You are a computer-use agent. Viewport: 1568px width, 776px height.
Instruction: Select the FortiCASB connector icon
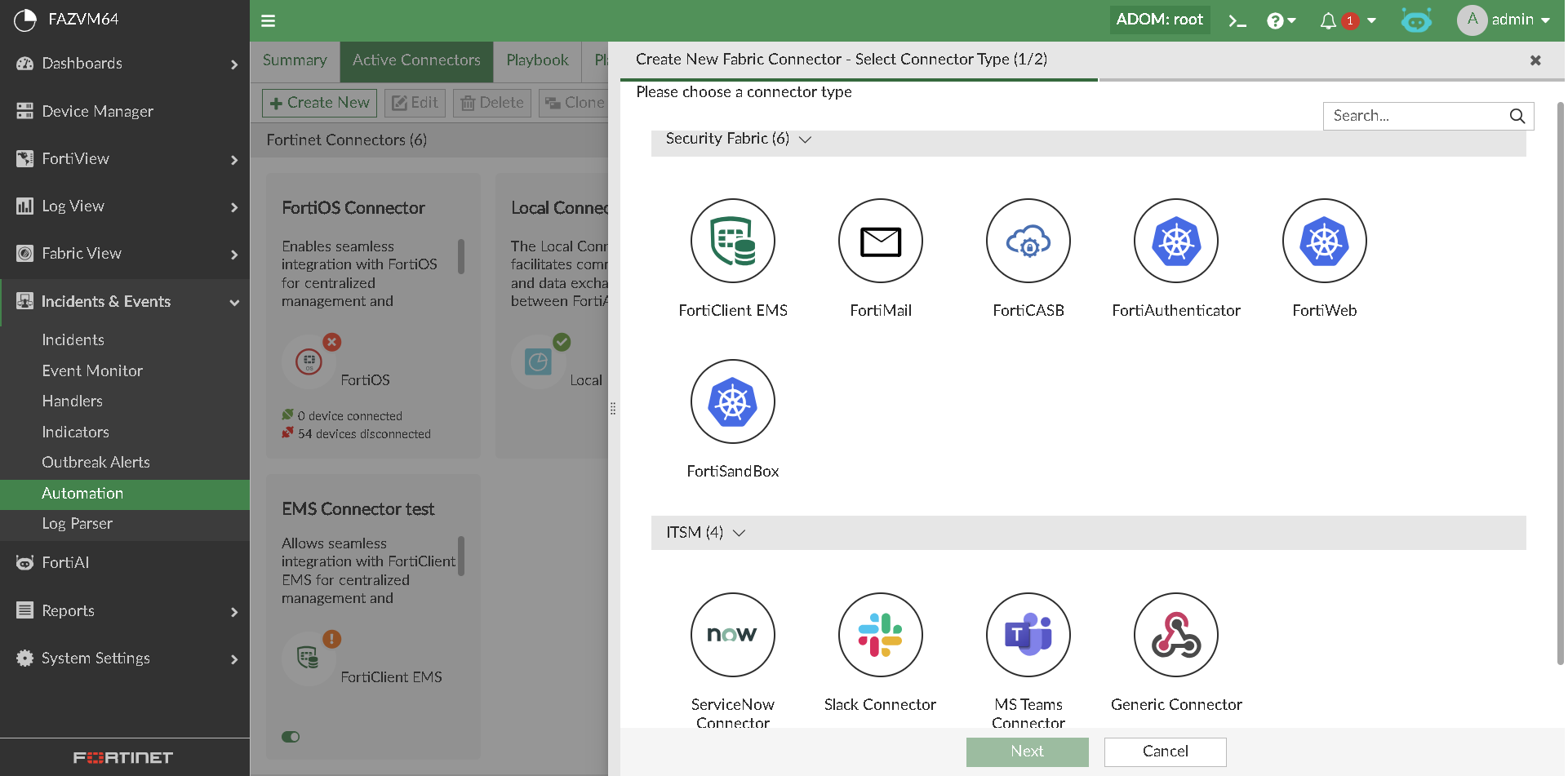point(1028,241)
